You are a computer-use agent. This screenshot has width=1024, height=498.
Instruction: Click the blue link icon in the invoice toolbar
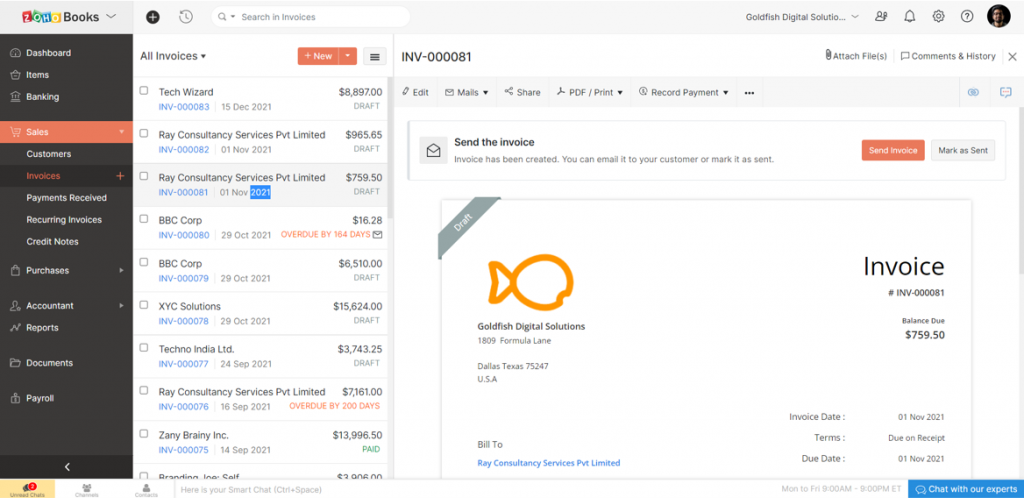point(973,93)
